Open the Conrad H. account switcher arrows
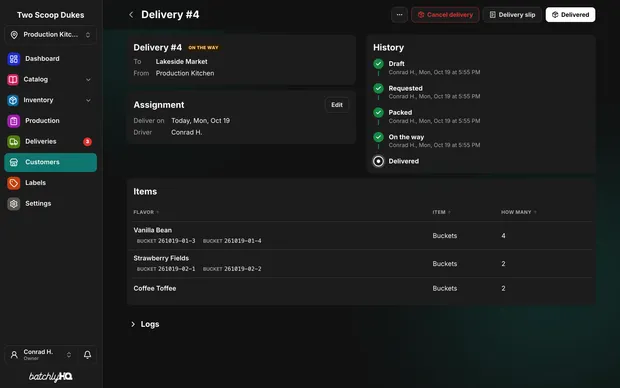The image size is (620, 388). point(69,355)
